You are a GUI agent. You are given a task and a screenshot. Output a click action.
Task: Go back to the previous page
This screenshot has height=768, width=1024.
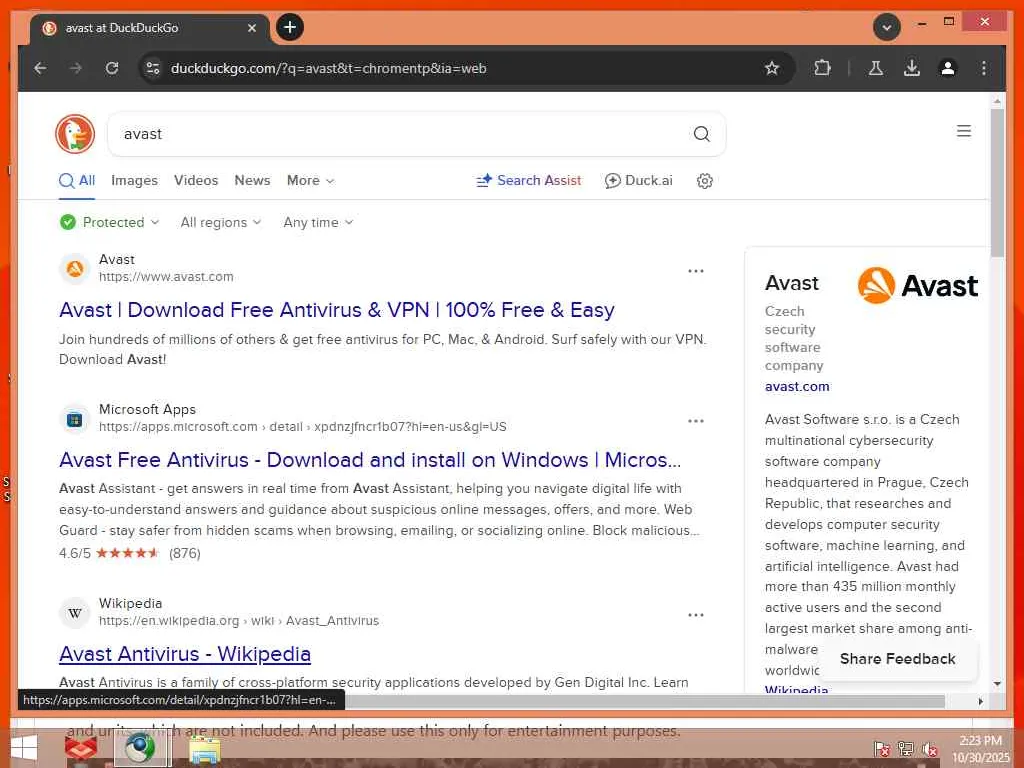[x=40, y=68]
